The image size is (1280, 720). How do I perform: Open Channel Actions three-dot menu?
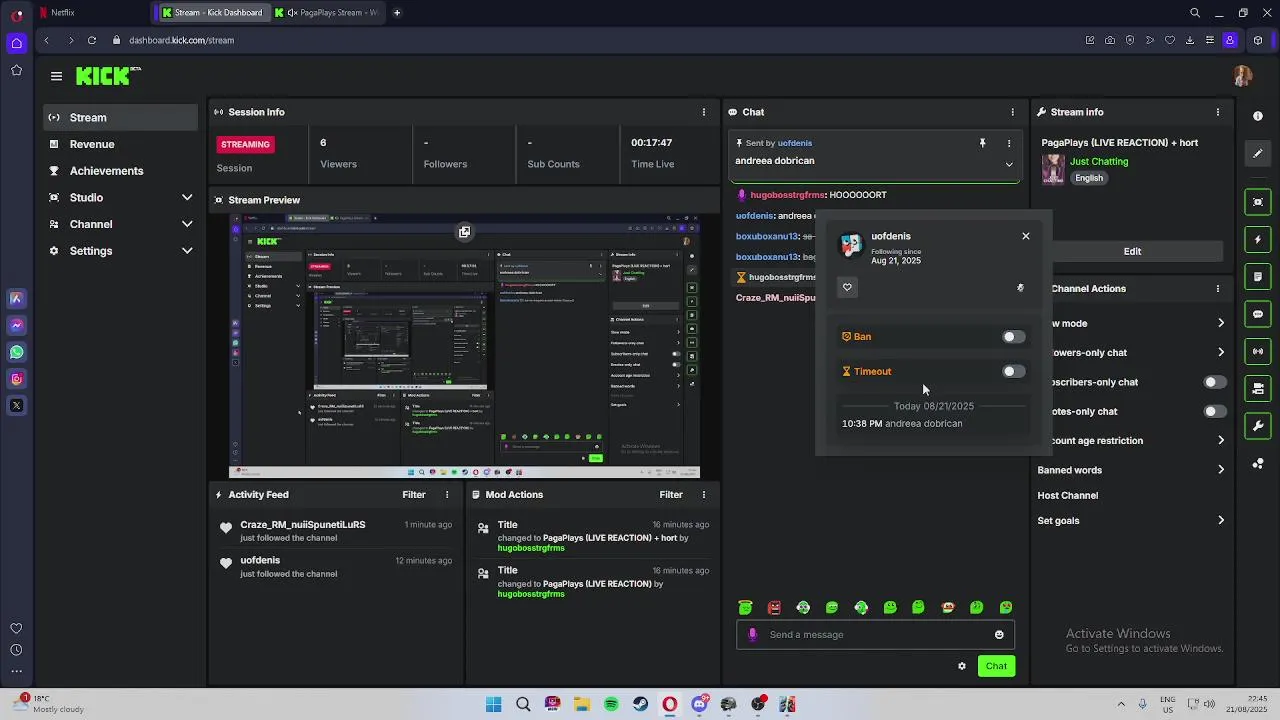coord(1217,289)
